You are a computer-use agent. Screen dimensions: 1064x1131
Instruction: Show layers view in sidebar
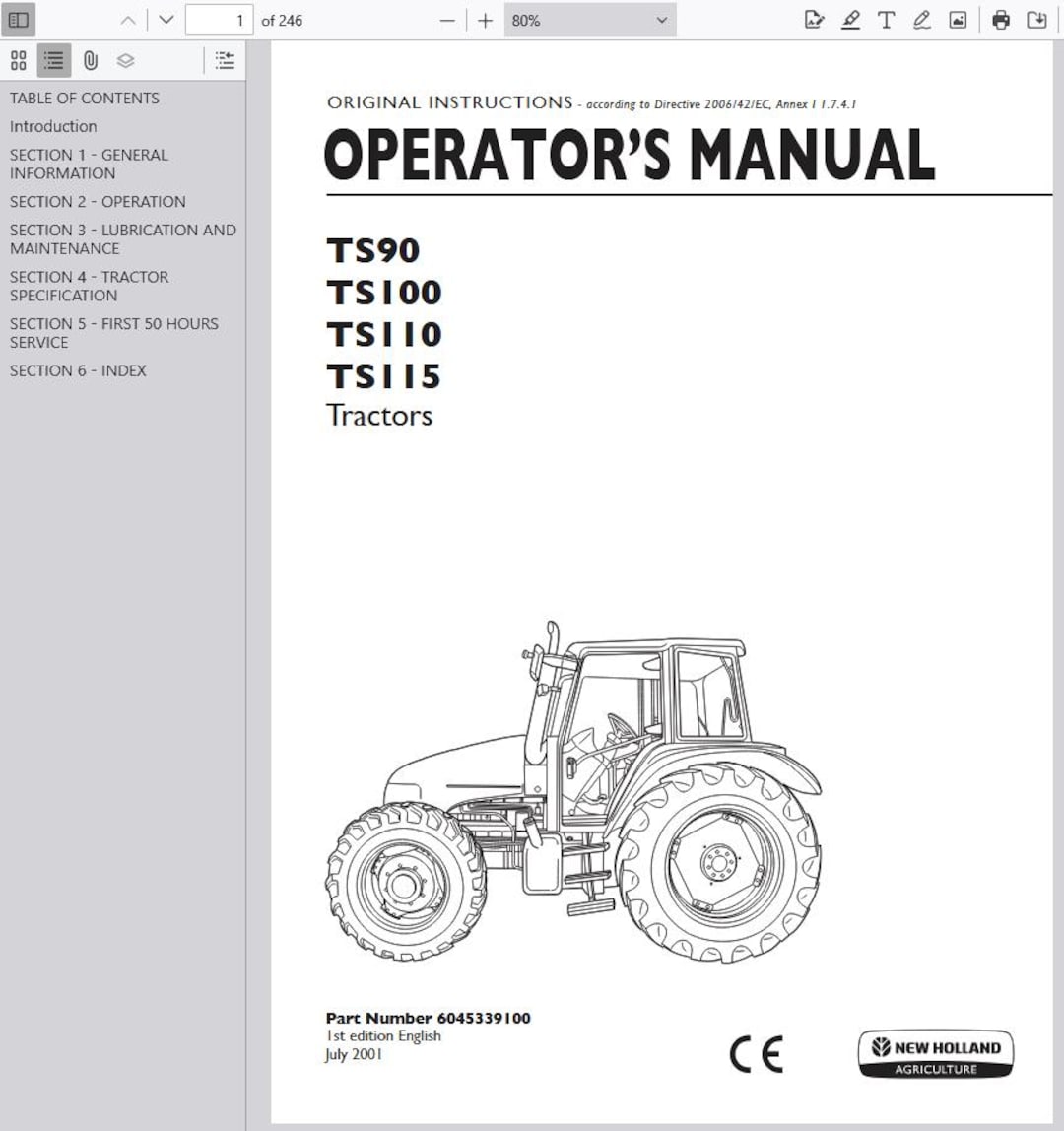(x=125, y=61)
